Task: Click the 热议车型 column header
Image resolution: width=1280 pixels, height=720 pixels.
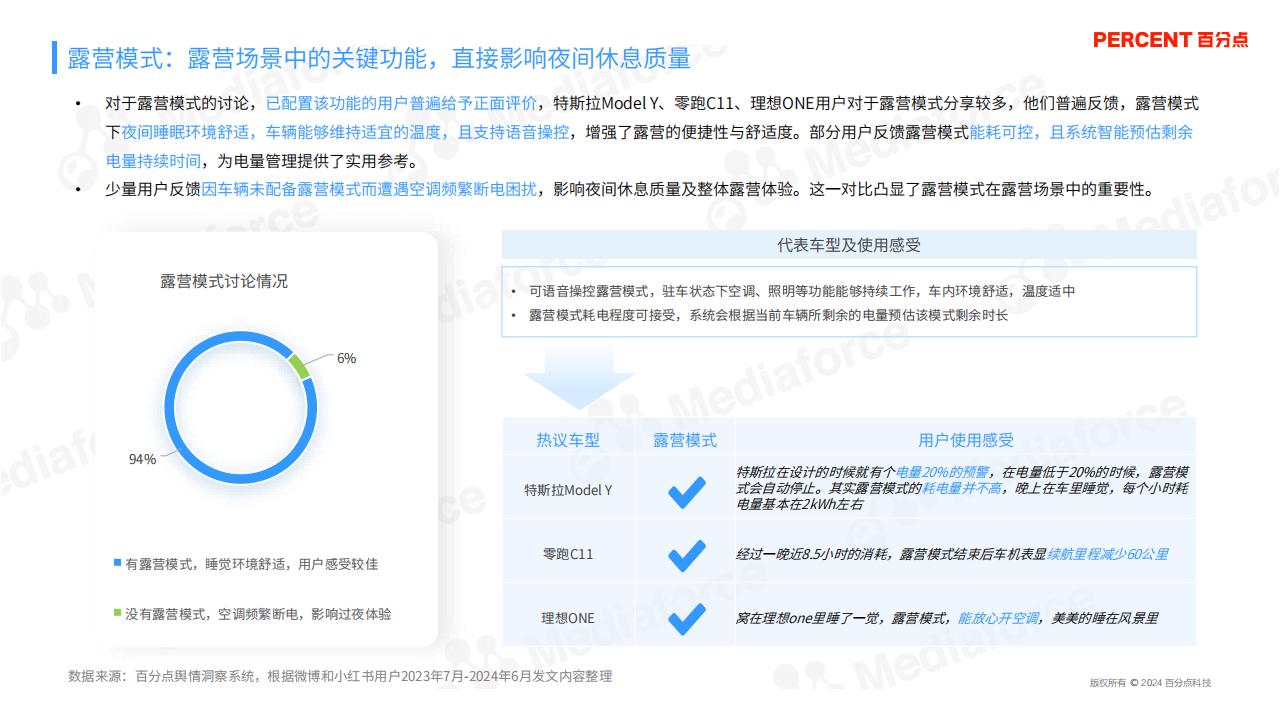Action: [568, 440]
